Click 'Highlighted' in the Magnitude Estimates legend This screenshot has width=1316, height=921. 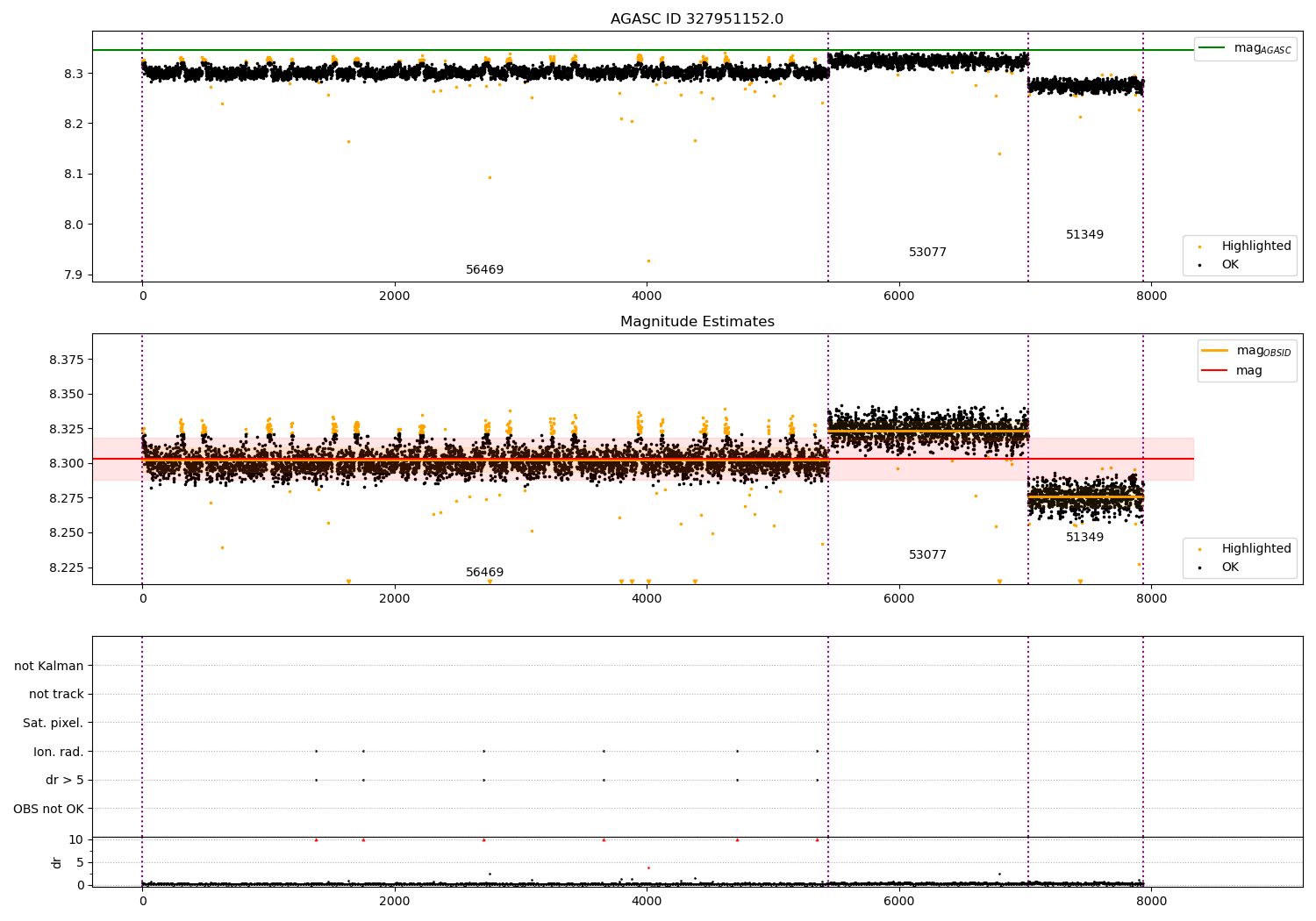(1256, 549)
